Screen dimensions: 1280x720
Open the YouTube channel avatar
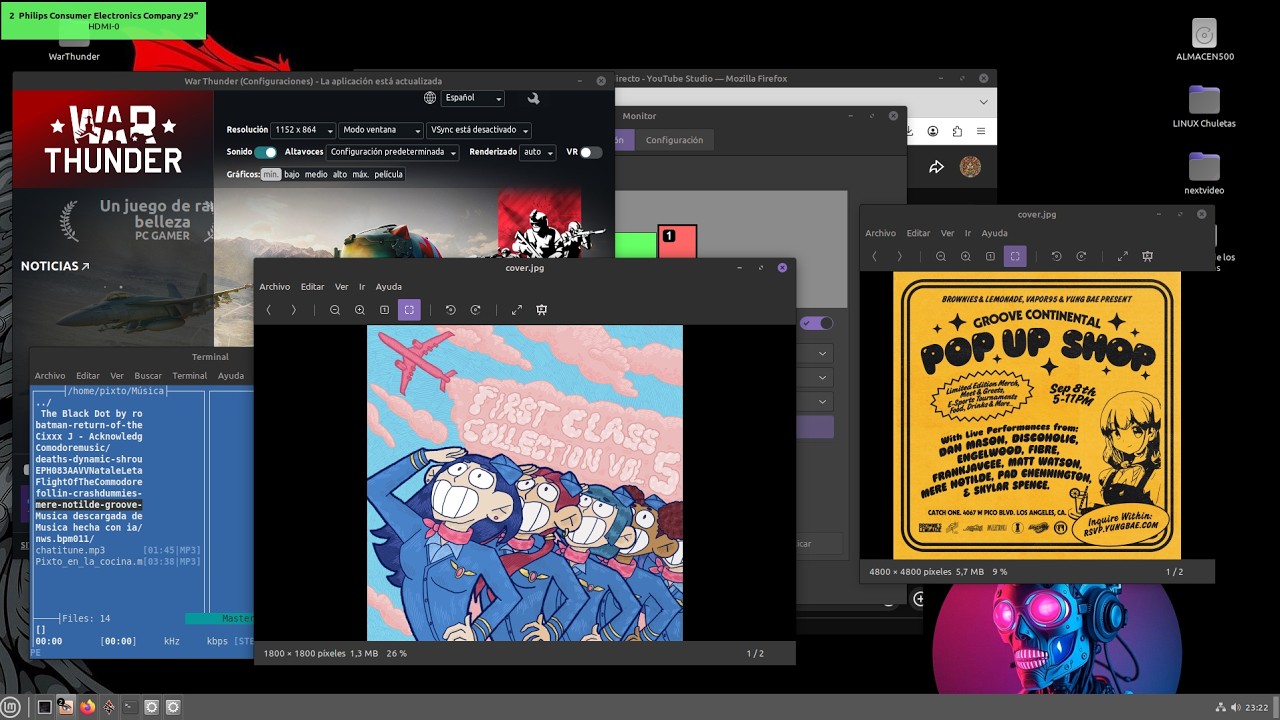[970, 167]
